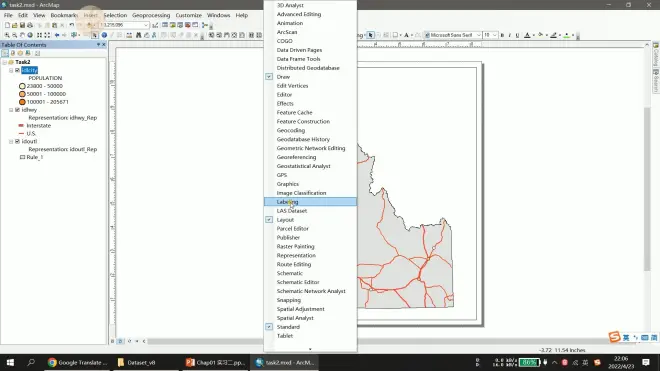660x371 pixels.
Task: Click the Print icon
Action: 30,25
